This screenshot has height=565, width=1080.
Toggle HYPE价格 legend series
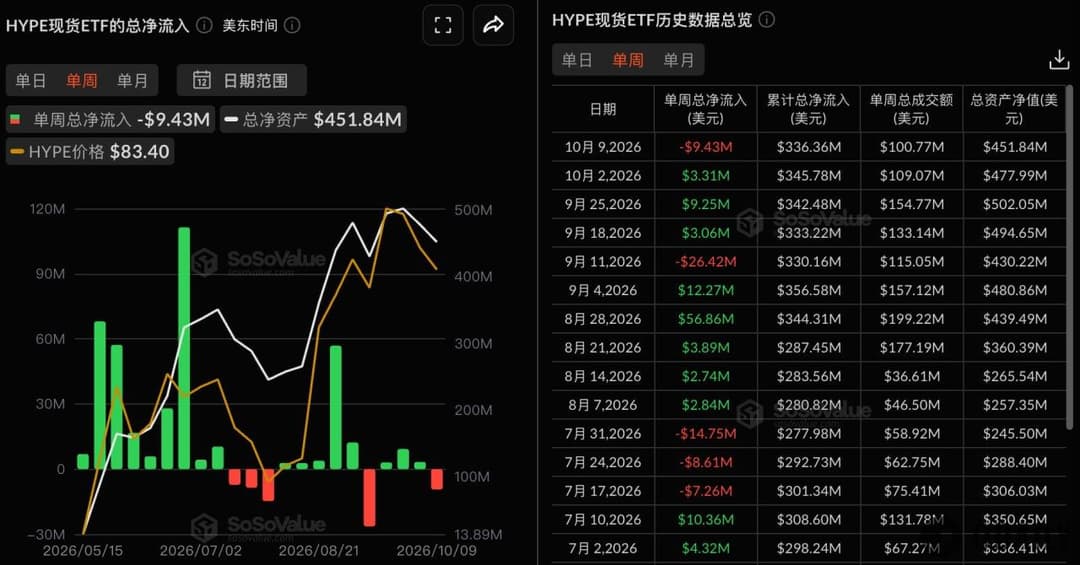(x=90, y=152)
